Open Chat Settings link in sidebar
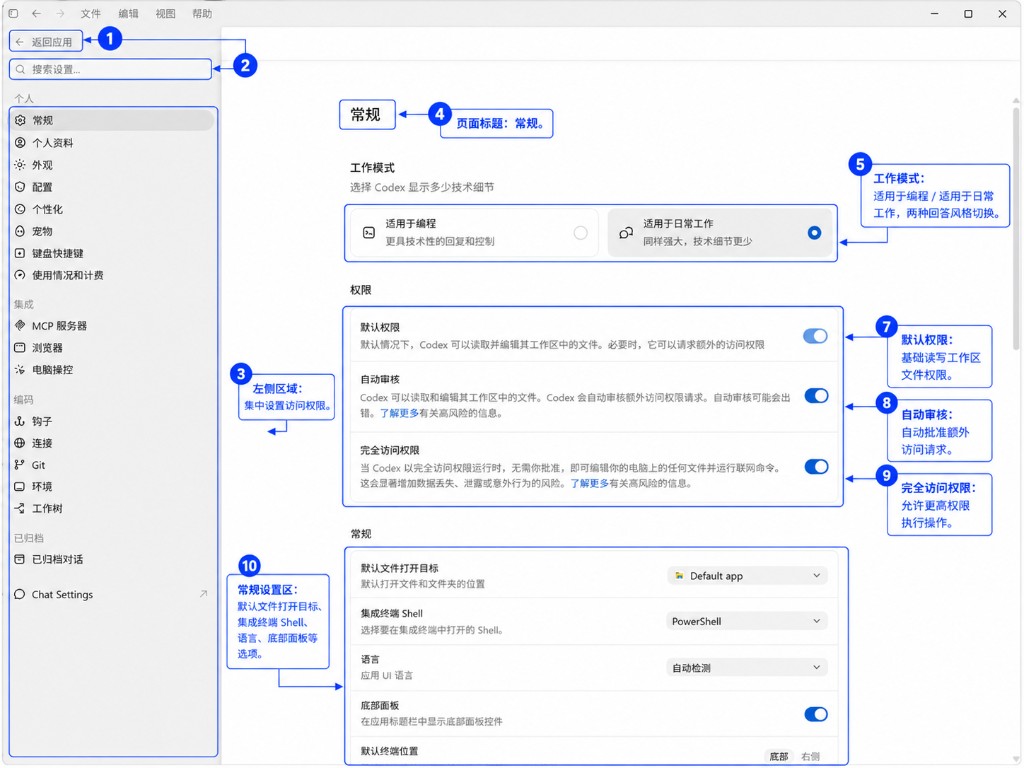 coord(112,594)
